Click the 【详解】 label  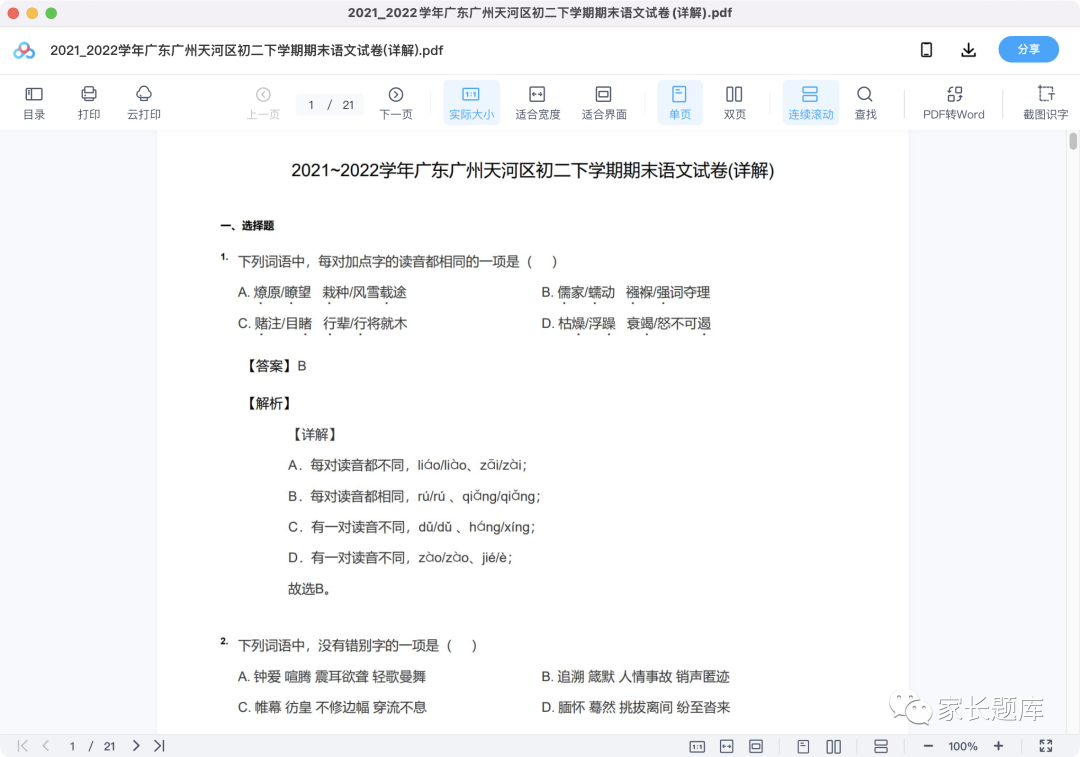tap(314, 435)
